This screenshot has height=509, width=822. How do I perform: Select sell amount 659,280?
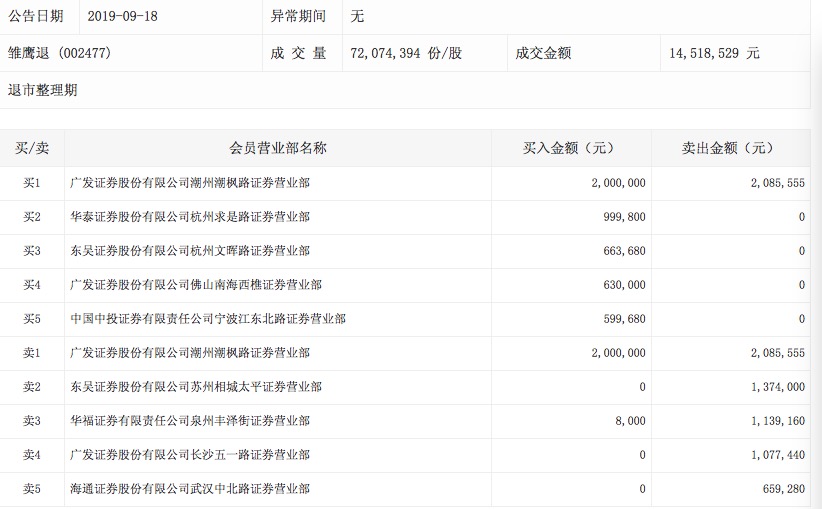coord(783,489)
